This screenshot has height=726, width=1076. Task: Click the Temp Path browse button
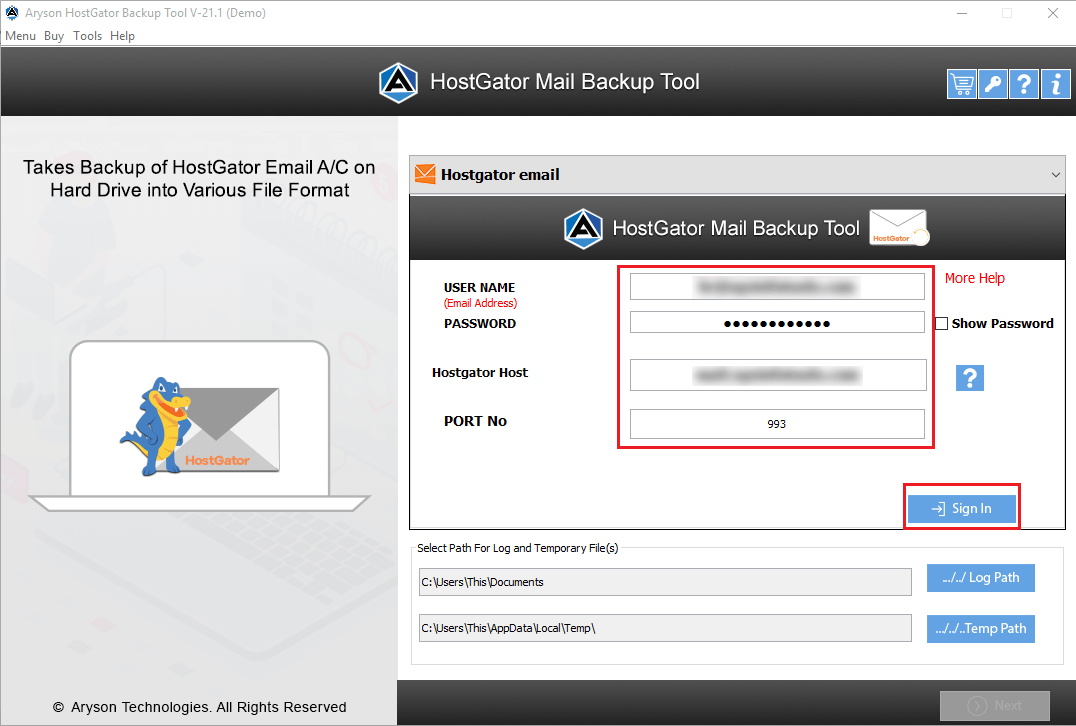click(x=981, y=629)
